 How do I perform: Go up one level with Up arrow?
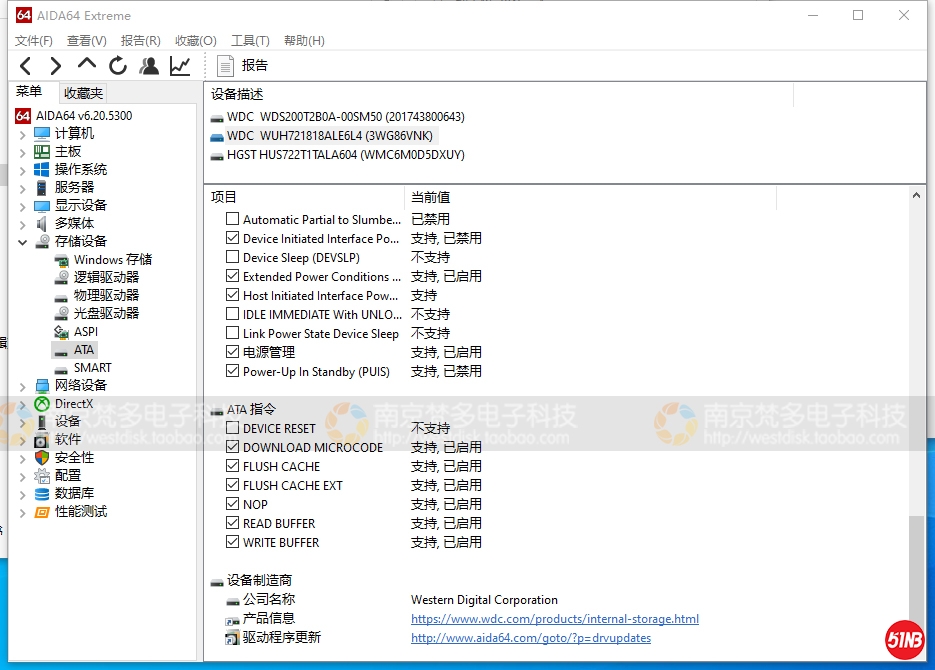(87, 65)
